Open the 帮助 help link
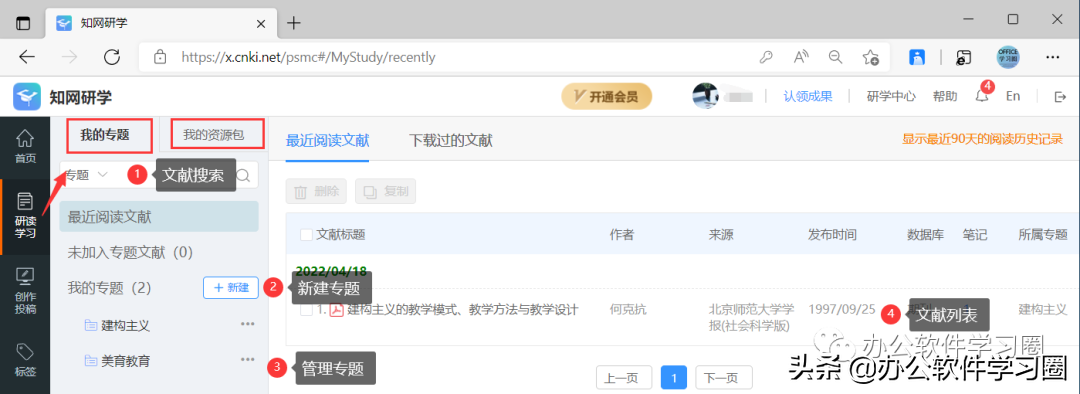Viewport: 1080px width, 394px height. click(x=944, y=96)
